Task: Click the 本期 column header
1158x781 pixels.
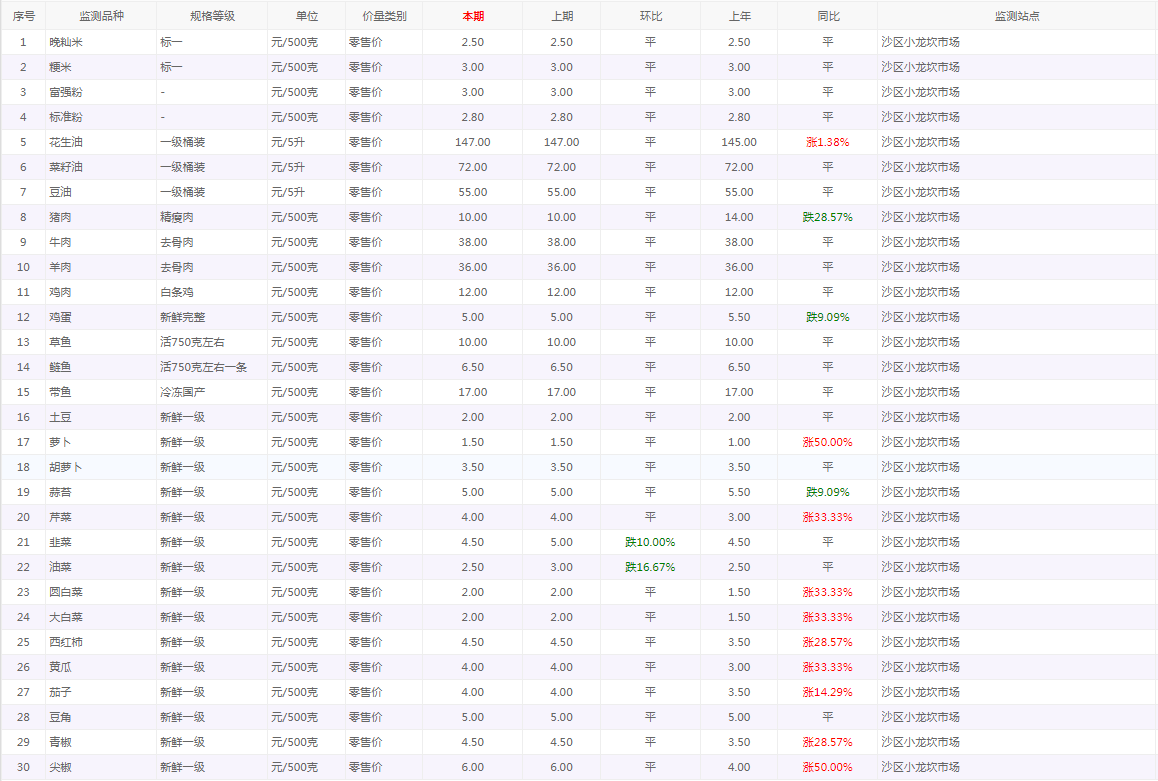Action: click(472, 16)
